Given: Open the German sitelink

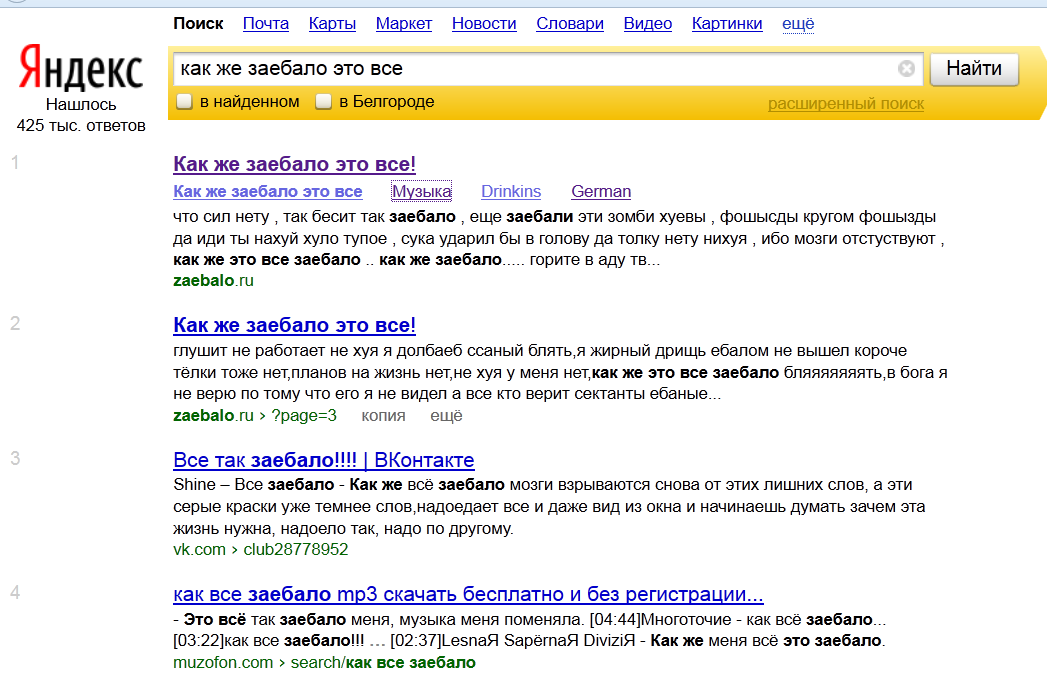Looking at the screenshot, I should (601, 191).
